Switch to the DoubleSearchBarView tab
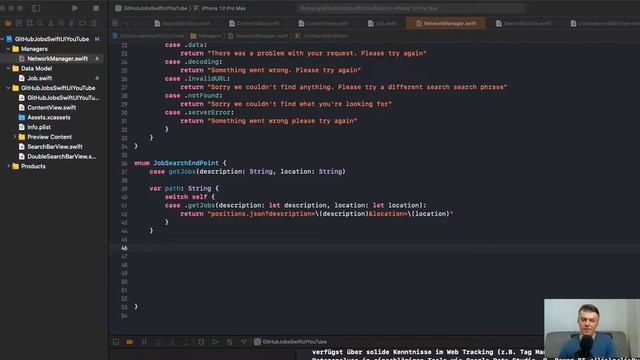640x360 pixels. [605, 24]
